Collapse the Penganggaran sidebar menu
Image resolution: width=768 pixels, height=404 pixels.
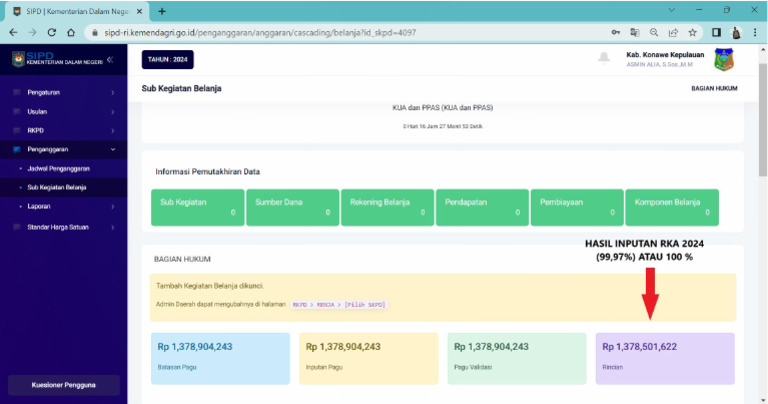(x=63, y=150)
